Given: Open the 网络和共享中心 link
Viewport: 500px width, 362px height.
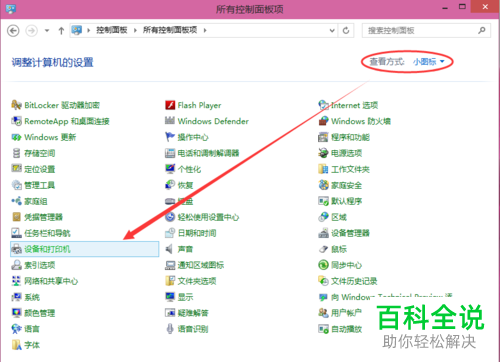Looking at the screenshot, I should pos(51,281).
